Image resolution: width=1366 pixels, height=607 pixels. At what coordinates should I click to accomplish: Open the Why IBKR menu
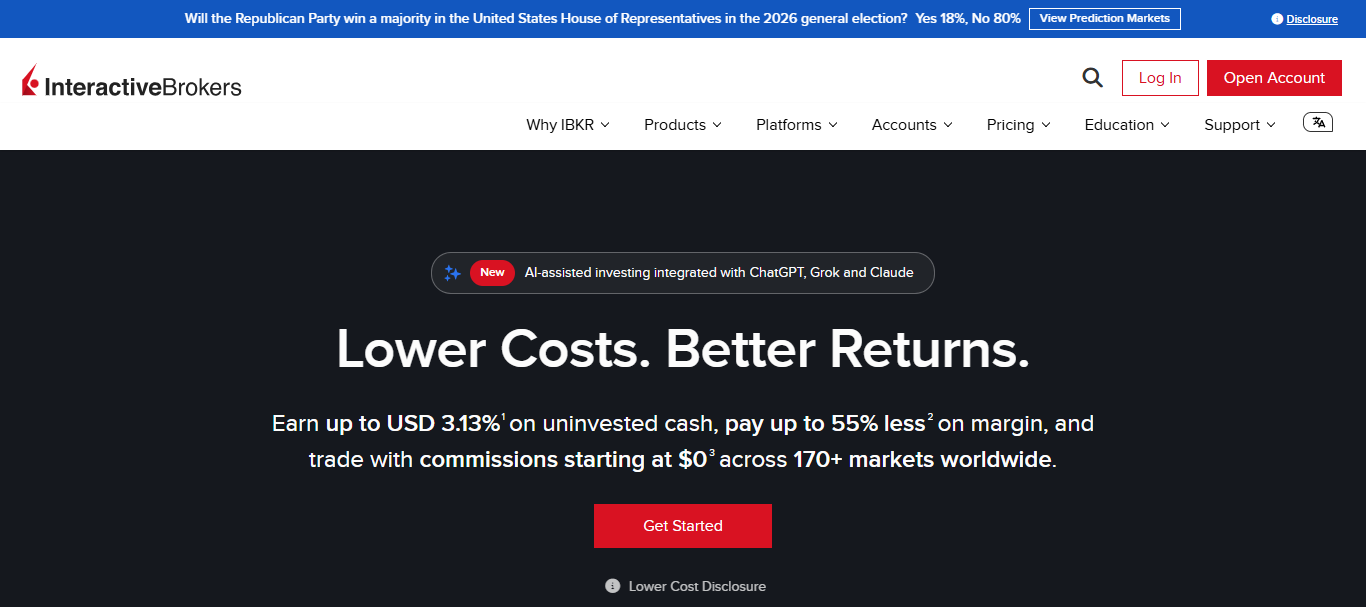[x=568, y=125]
